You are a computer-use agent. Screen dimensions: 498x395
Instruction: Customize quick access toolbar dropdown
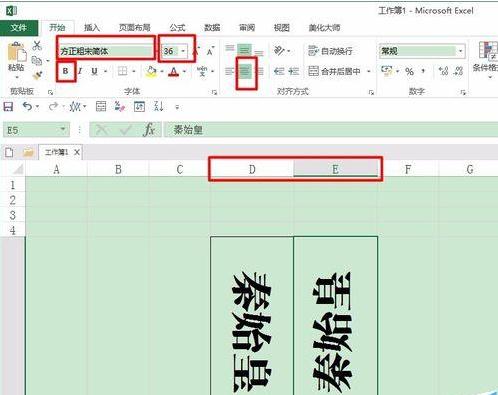(177, 107)
